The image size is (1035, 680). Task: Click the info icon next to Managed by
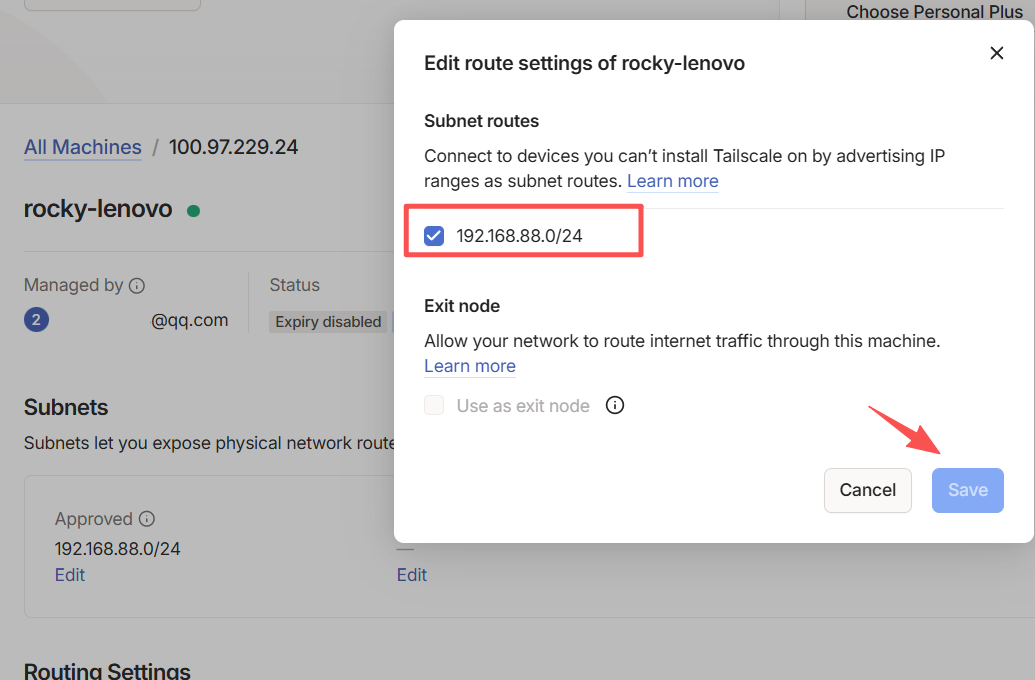[x=137, y=286]
